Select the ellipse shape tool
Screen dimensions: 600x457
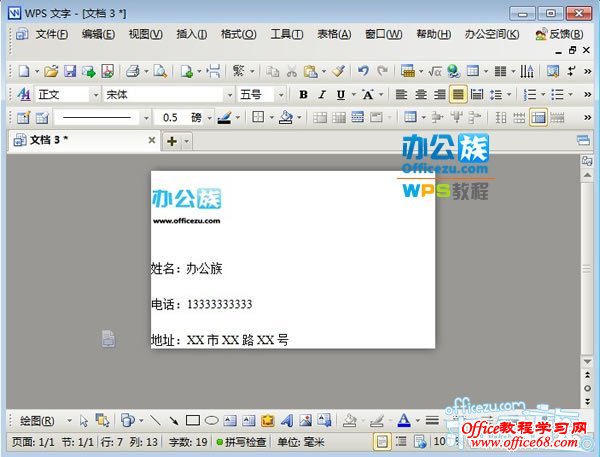point(212,421)
